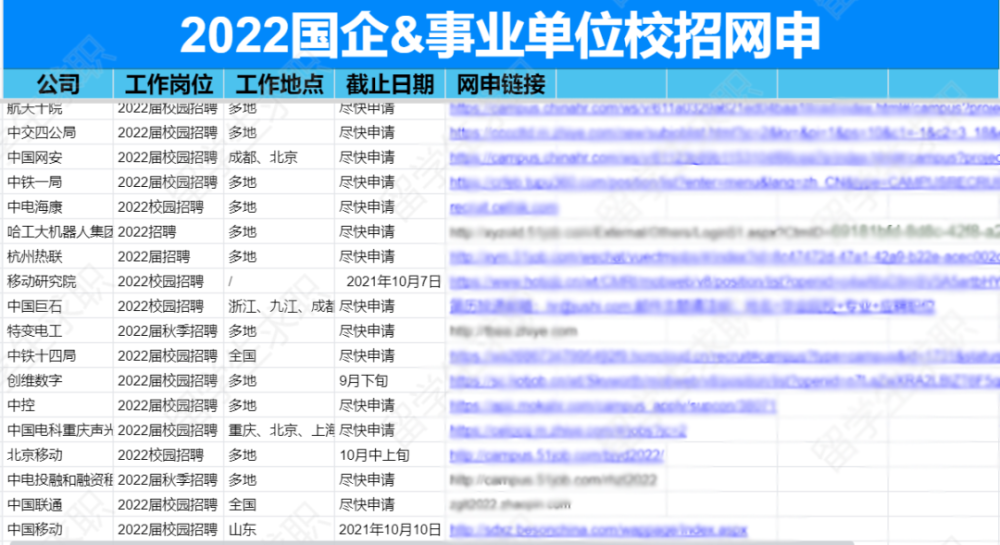Screen dimensions: 1000x545
Task: Open the application link for 移动研究院
Action: point(724,282)
